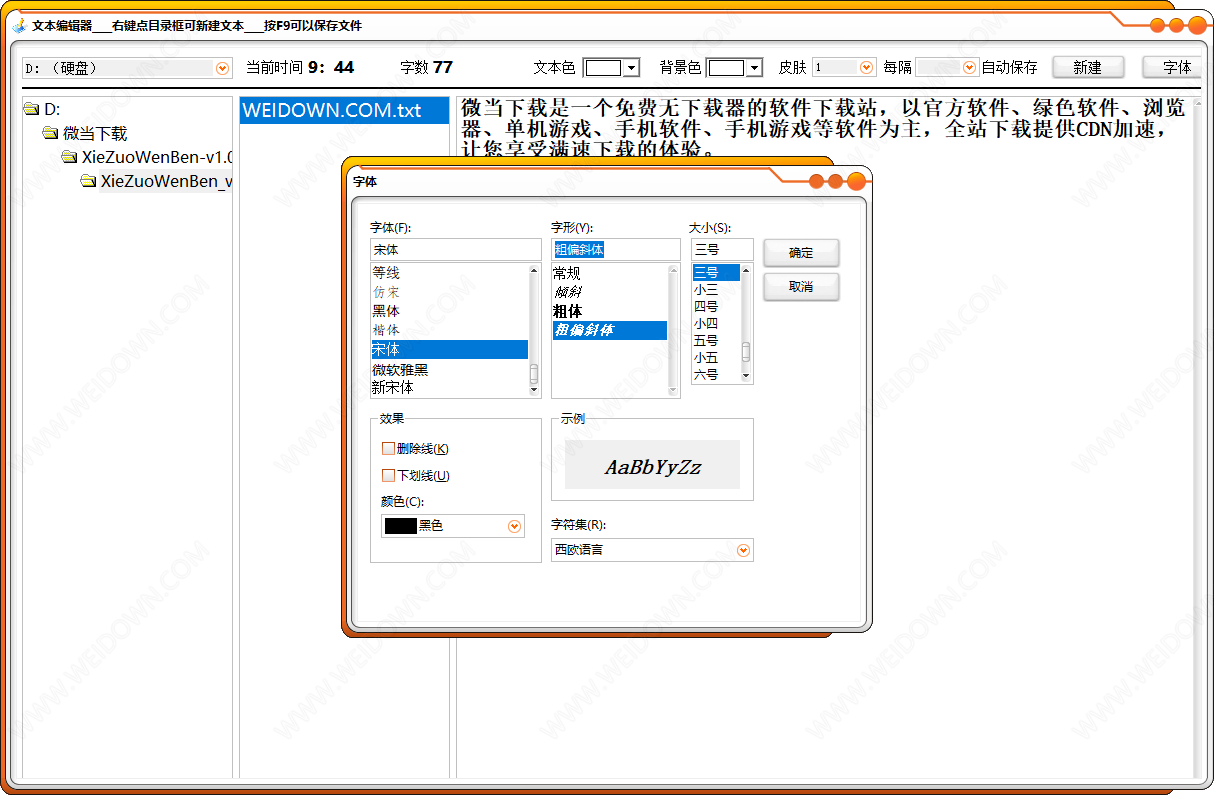Open the 皮肤 skin dropdown

pos(866,68)
